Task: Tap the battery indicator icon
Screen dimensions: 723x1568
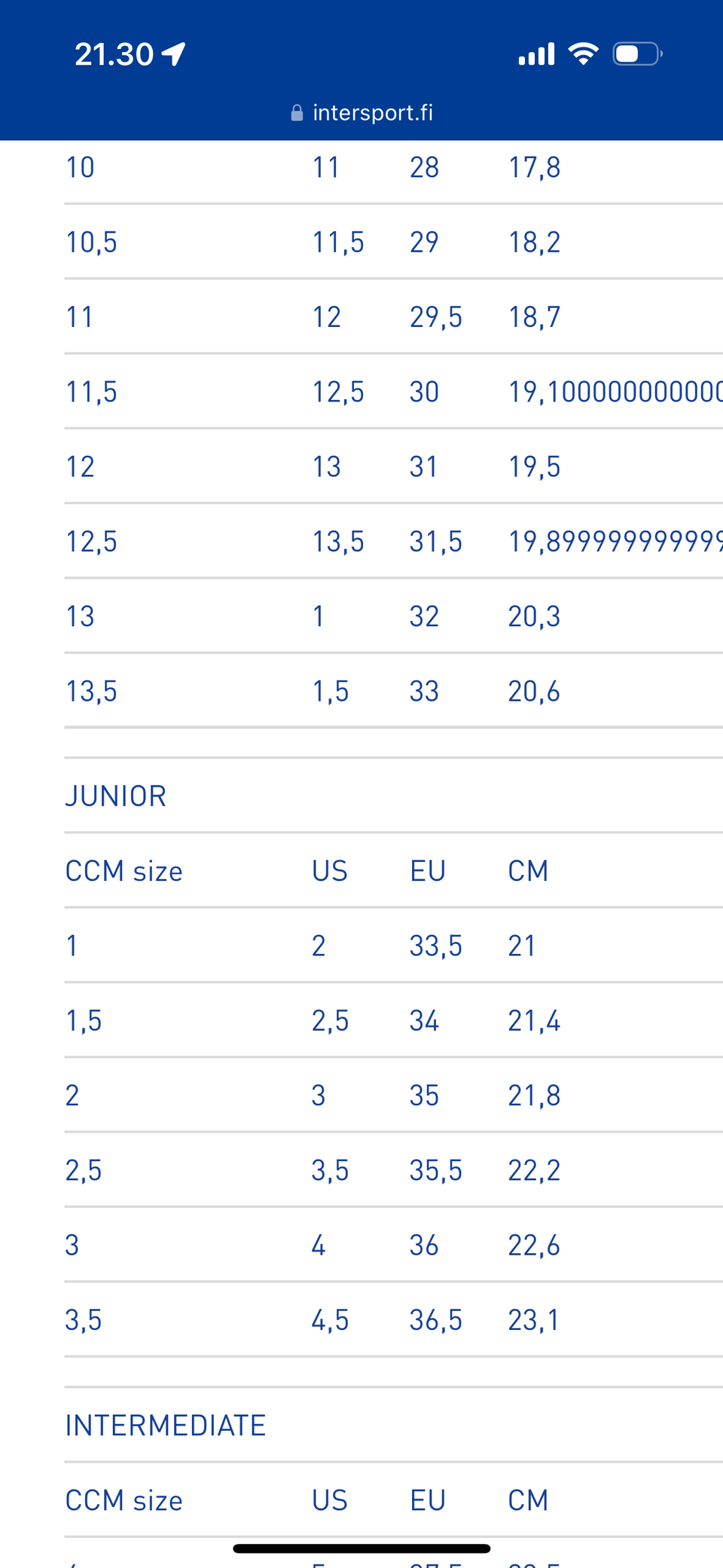Action: point(637,54)
